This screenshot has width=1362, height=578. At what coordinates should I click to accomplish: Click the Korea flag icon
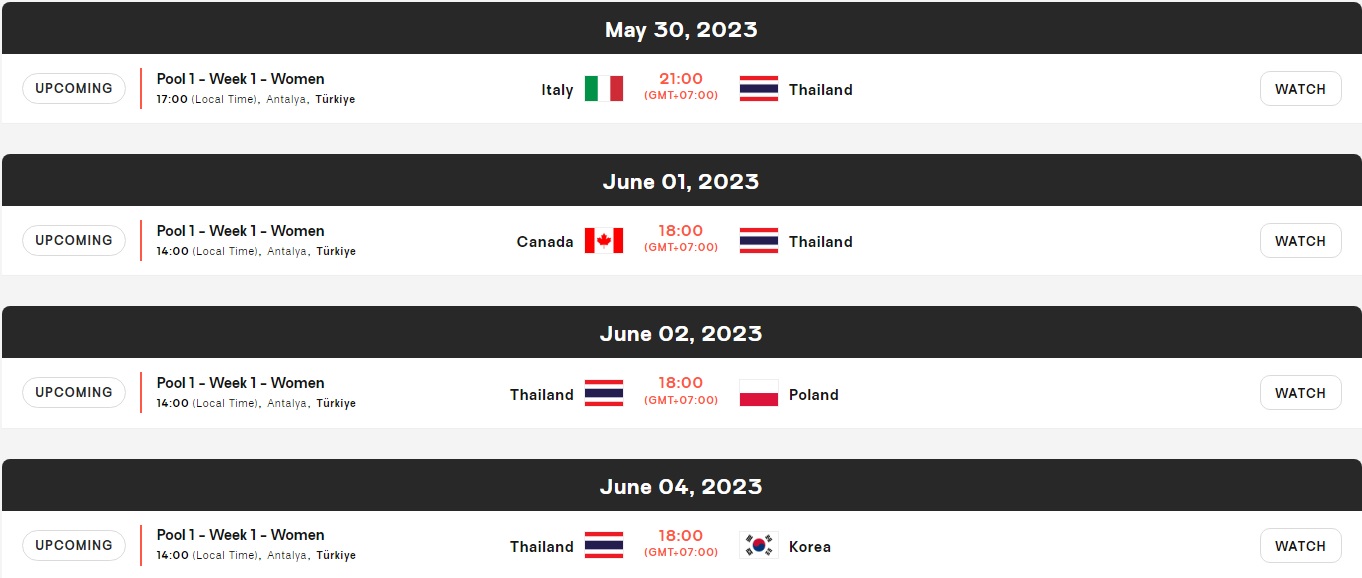click(759, 546)
